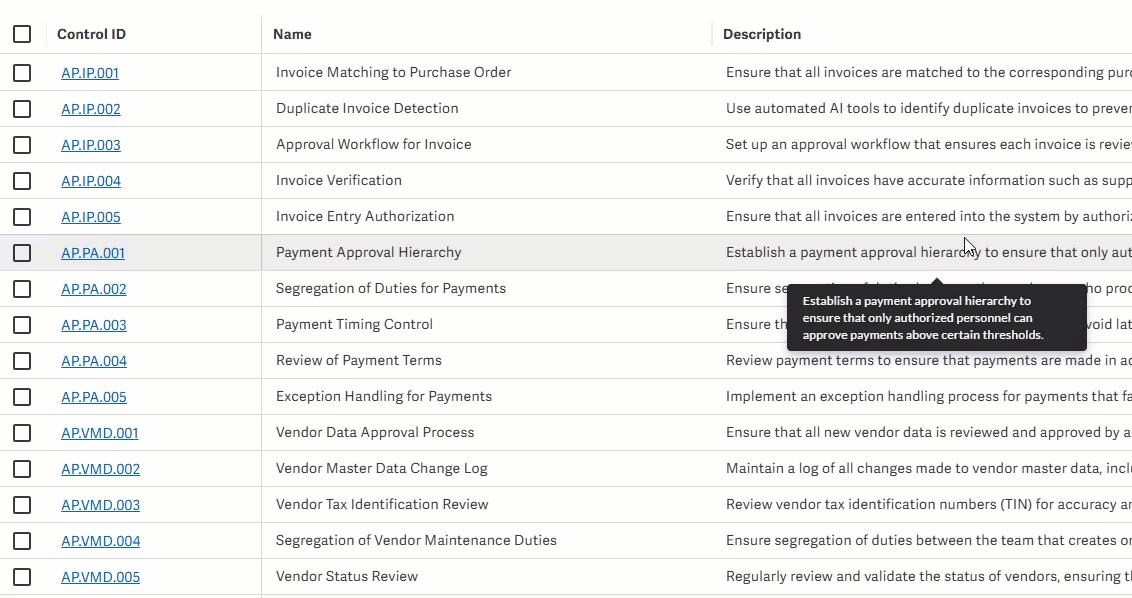
Task: Select 'Invoice Matching to Purchase Order' name cell
Action: [393, 72]
